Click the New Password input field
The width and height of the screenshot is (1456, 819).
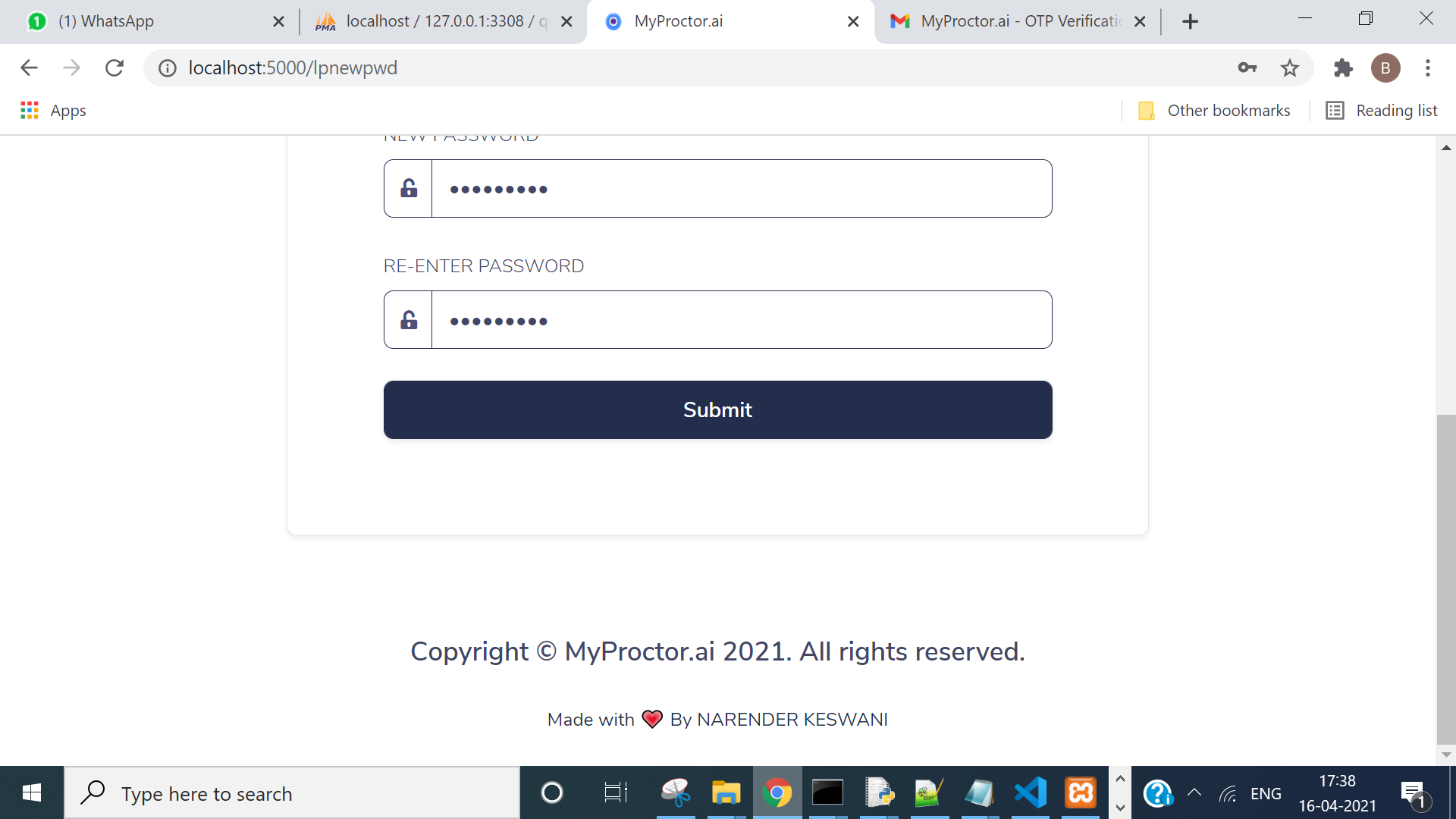pos(741,189)
